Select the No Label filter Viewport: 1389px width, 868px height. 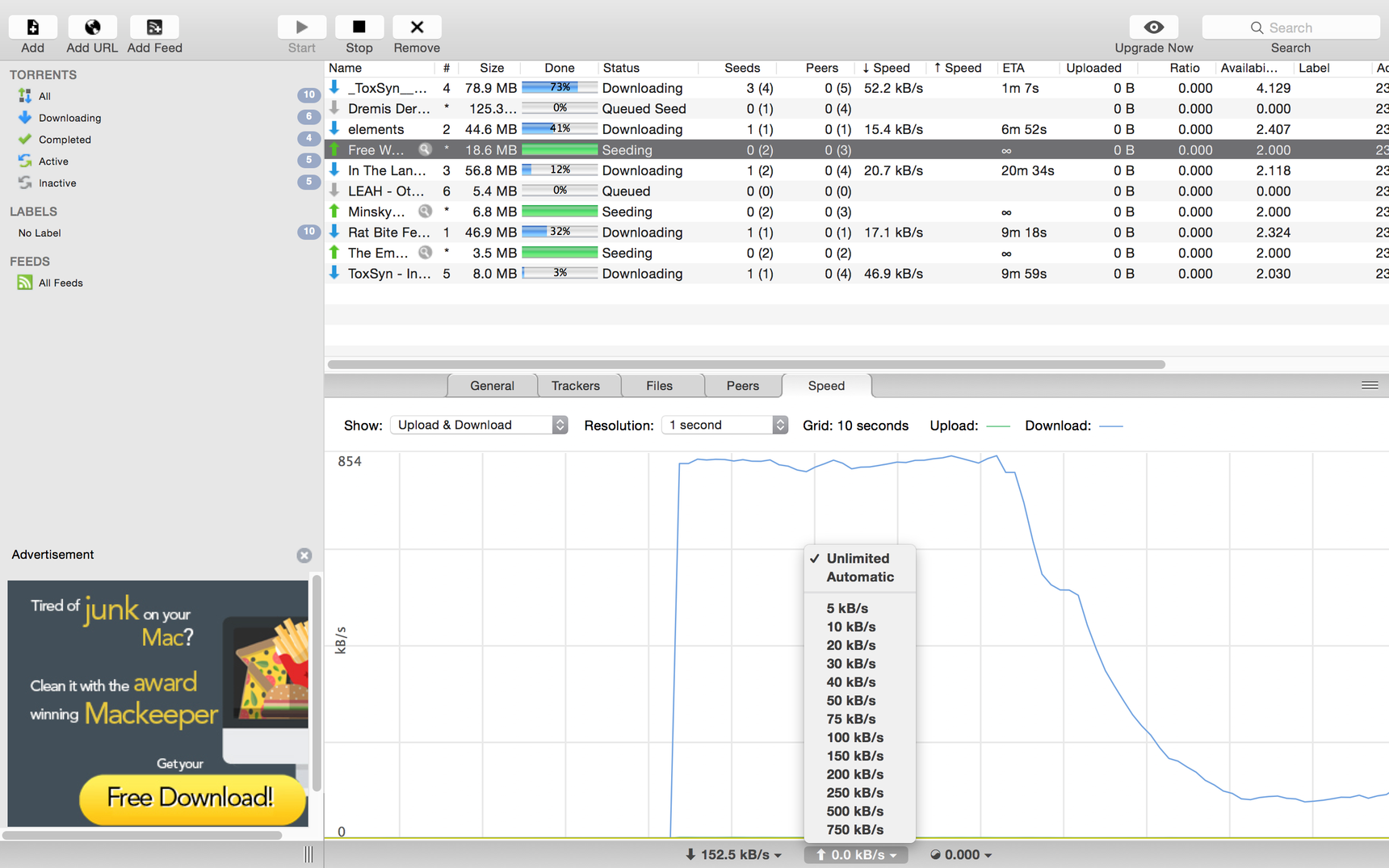(162, 233)
